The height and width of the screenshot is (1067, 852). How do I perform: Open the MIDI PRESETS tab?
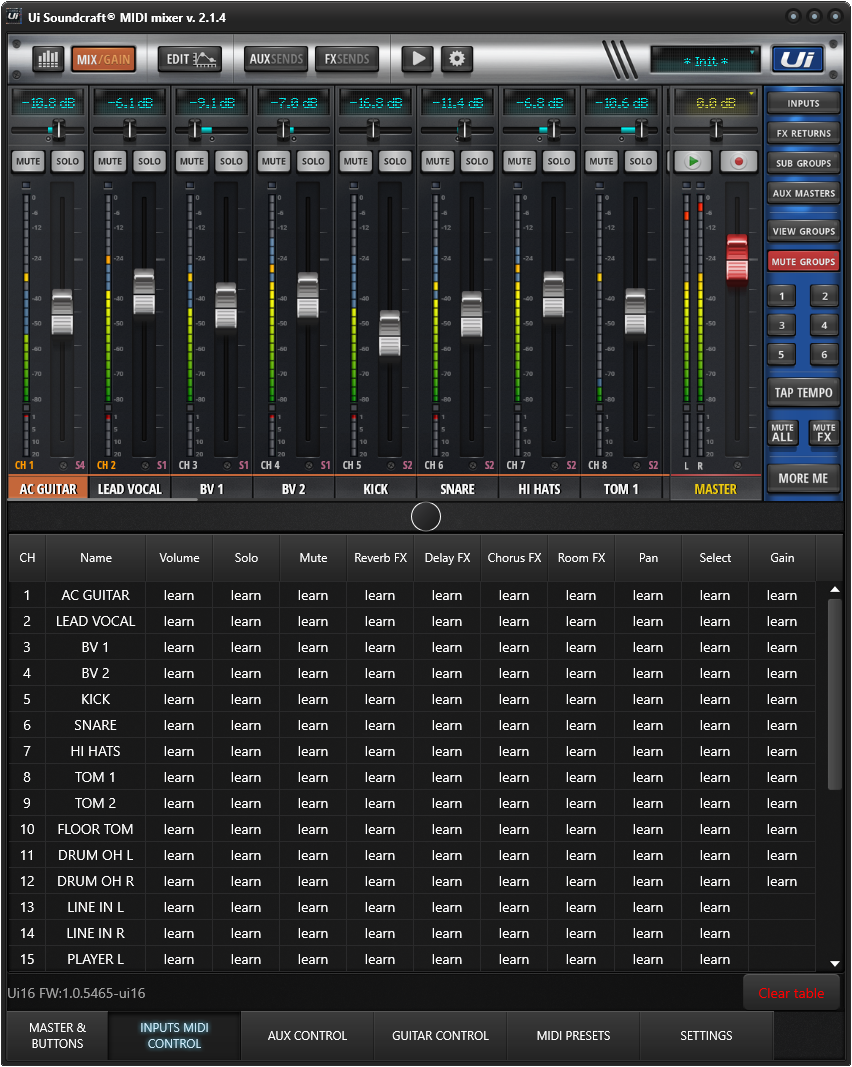tap(573, 1036)
